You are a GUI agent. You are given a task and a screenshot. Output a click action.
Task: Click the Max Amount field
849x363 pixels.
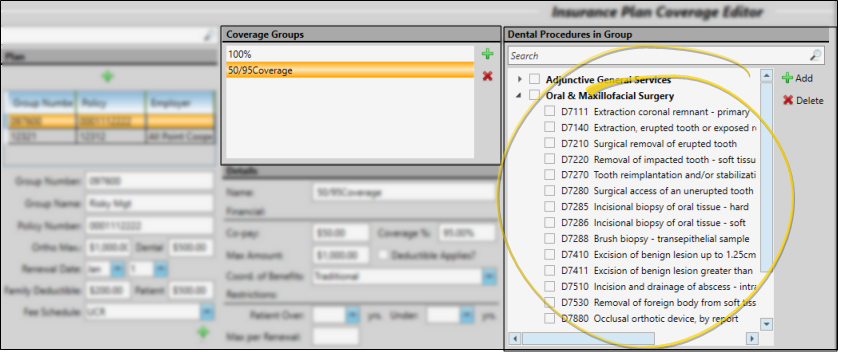(x=341, y=255)
